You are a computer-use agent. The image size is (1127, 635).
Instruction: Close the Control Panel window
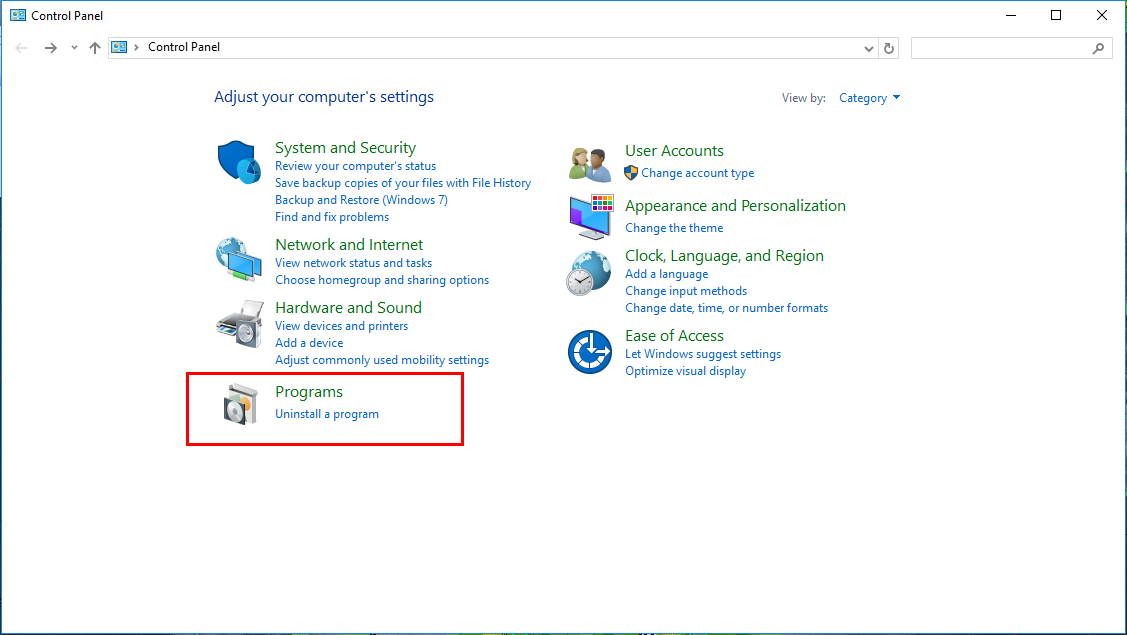pos(1102,15)
